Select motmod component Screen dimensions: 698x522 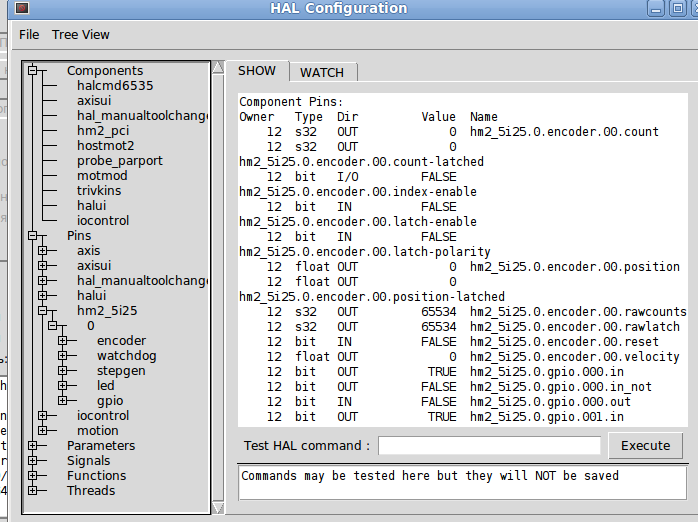102,176
